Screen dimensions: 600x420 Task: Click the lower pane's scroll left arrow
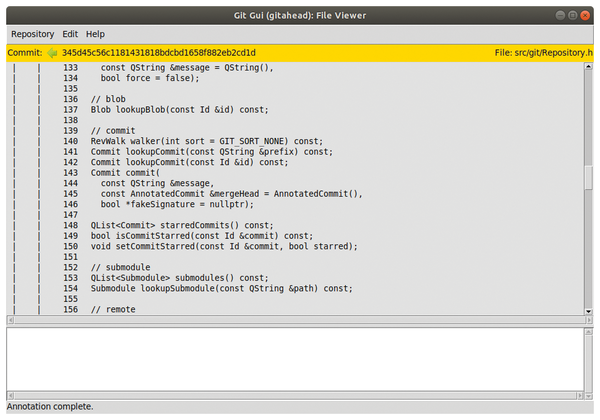(x=11, y=396)
